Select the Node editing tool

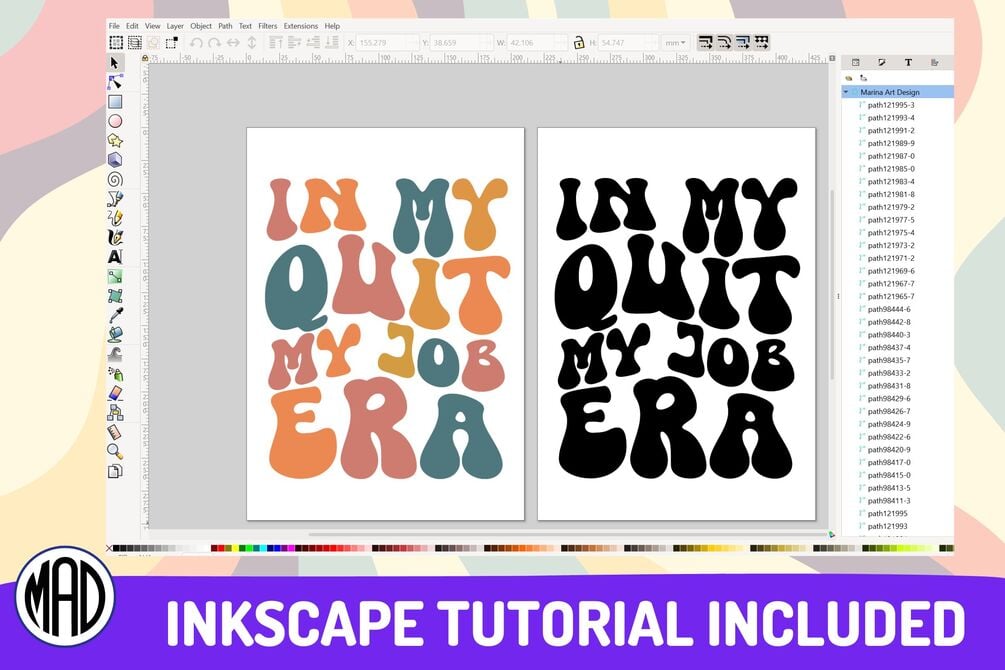(115, 82)
